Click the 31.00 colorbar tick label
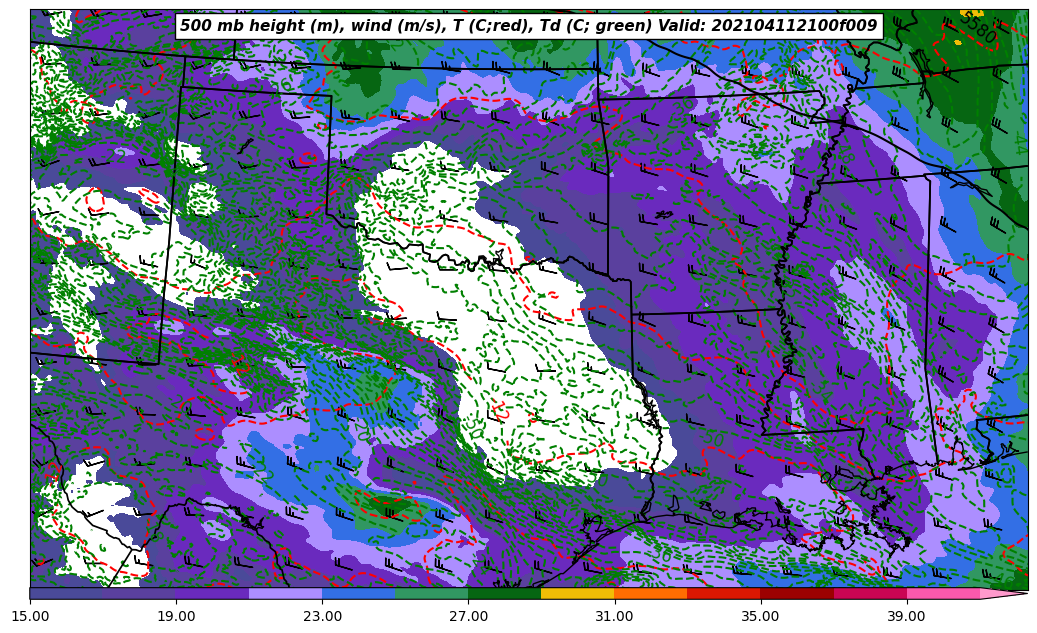 [x=614, y=617]
